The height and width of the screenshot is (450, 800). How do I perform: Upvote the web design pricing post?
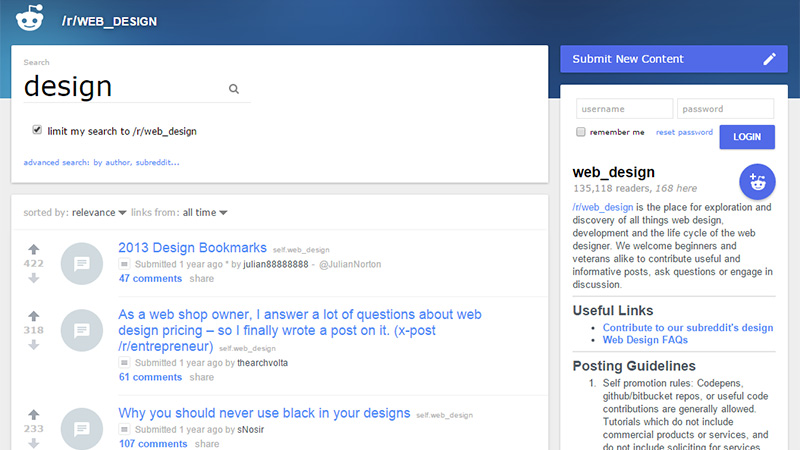click(x=34, y=316)
